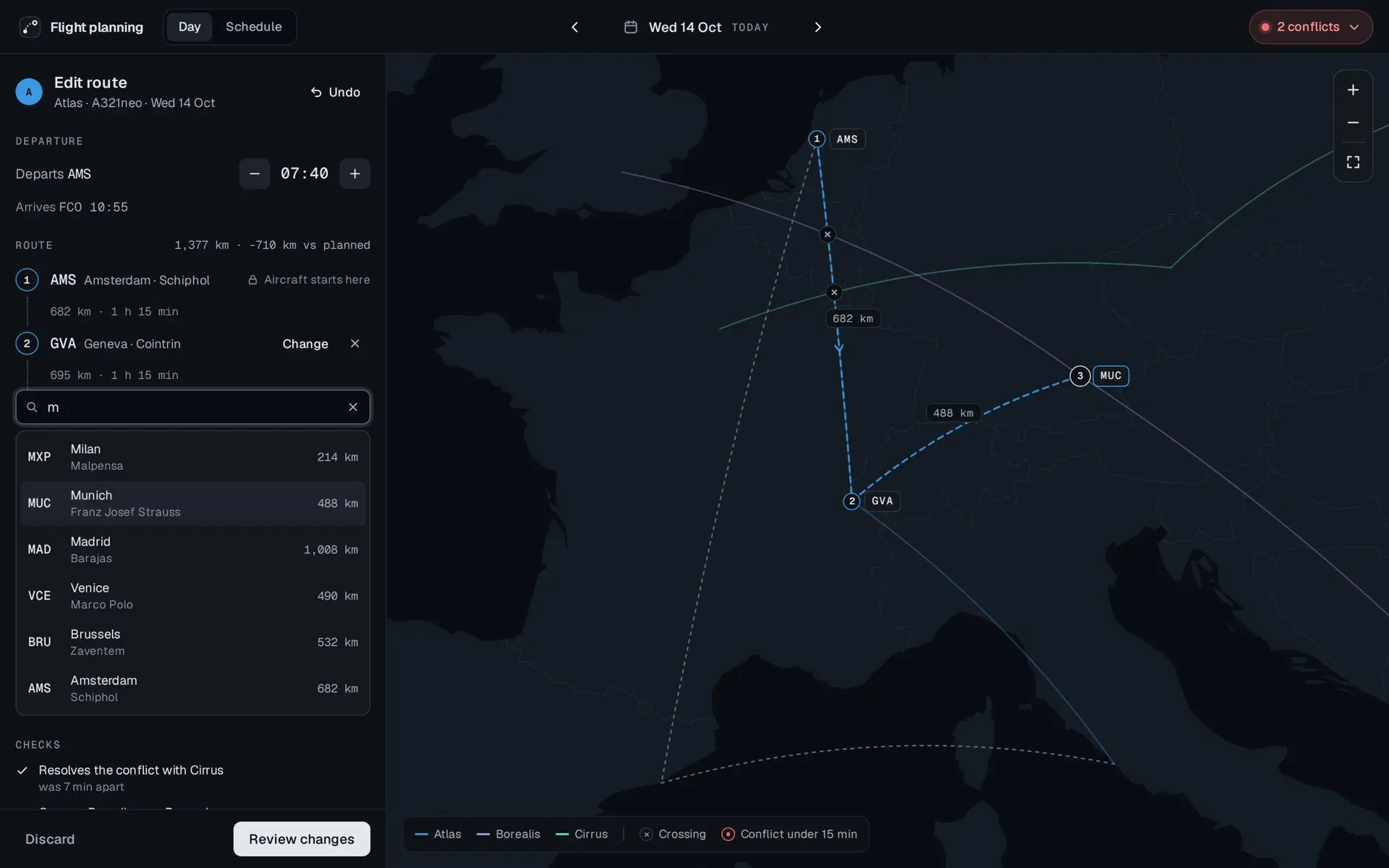
Task: Choose BRU Brussels Zaventem from results
Action: click(x=193, y=642)
